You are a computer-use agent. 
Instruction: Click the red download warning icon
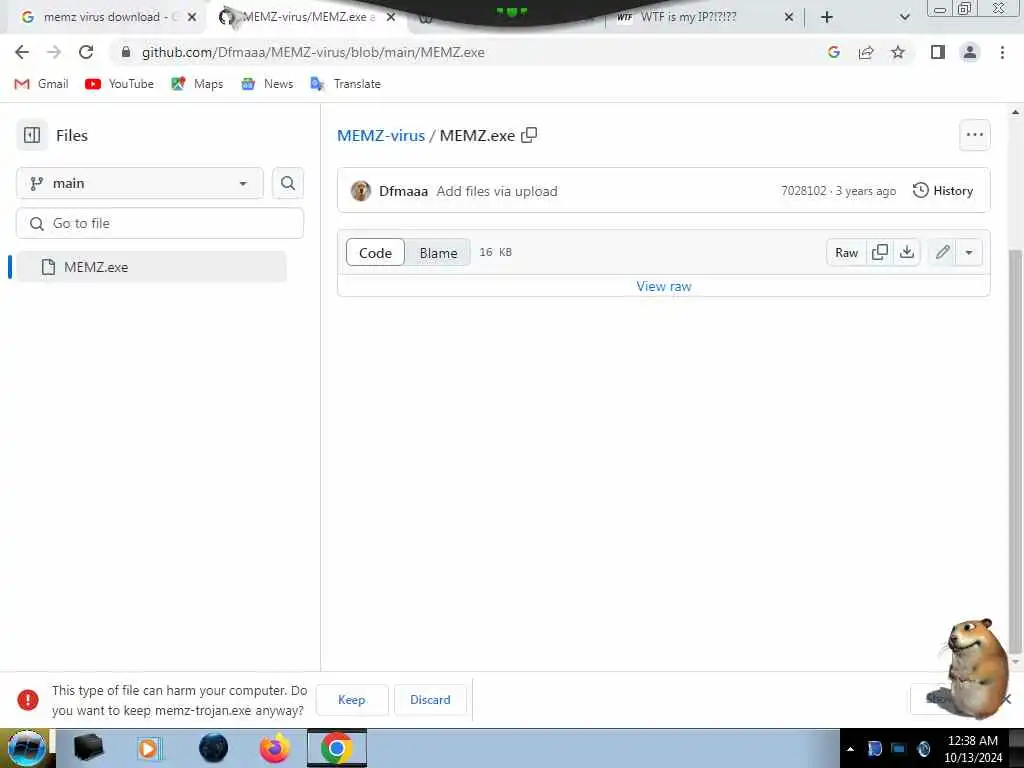27,699
